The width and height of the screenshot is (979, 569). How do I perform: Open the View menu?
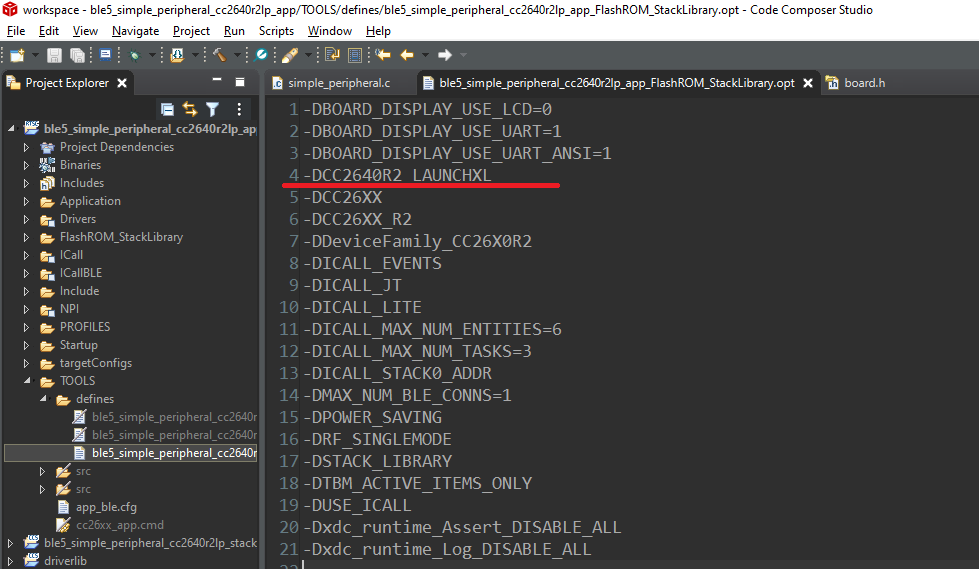(x=85, y=31)
